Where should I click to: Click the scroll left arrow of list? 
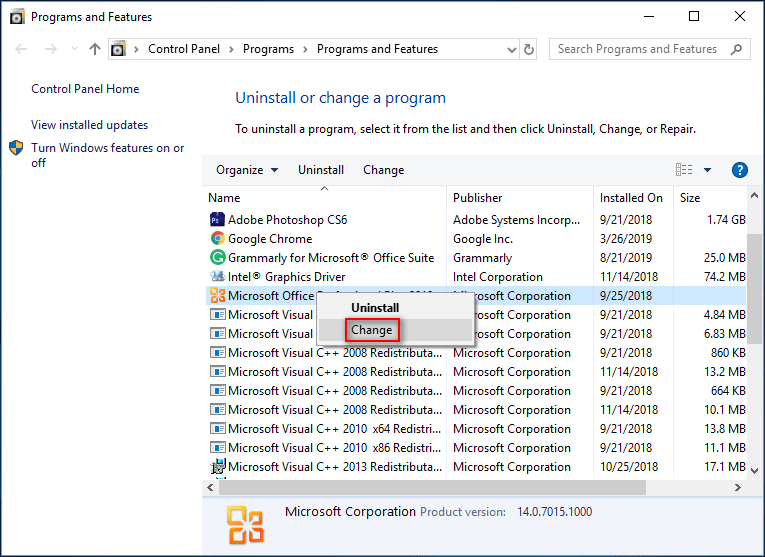coord(210,487)
